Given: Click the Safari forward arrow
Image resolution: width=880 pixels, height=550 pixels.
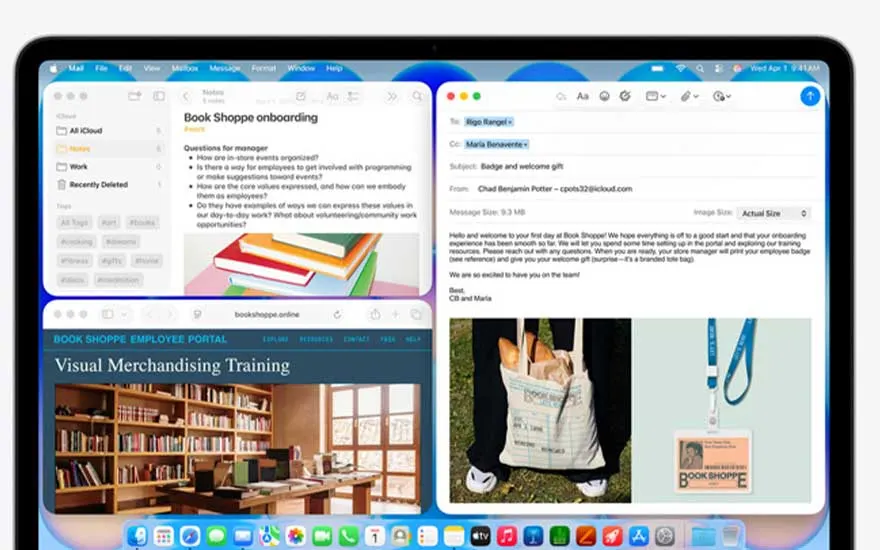Looking at the screenshot, I should point(171,315).
